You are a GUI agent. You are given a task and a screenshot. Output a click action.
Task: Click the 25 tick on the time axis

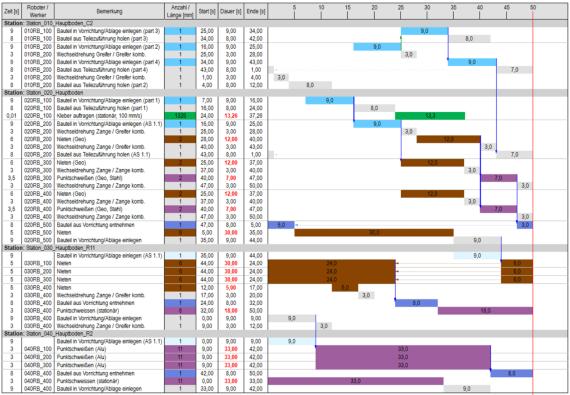[401, 8]
